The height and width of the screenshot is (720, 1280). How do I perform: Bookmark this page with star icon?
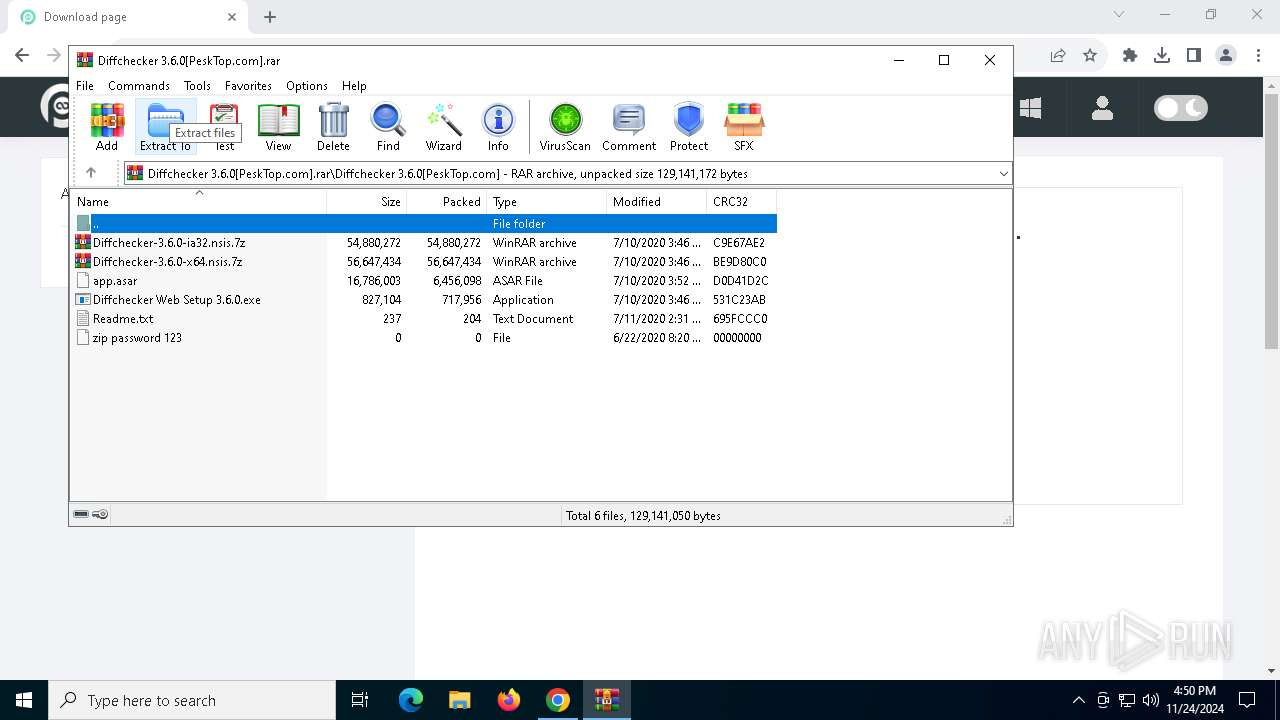(x=1090, y=55)
